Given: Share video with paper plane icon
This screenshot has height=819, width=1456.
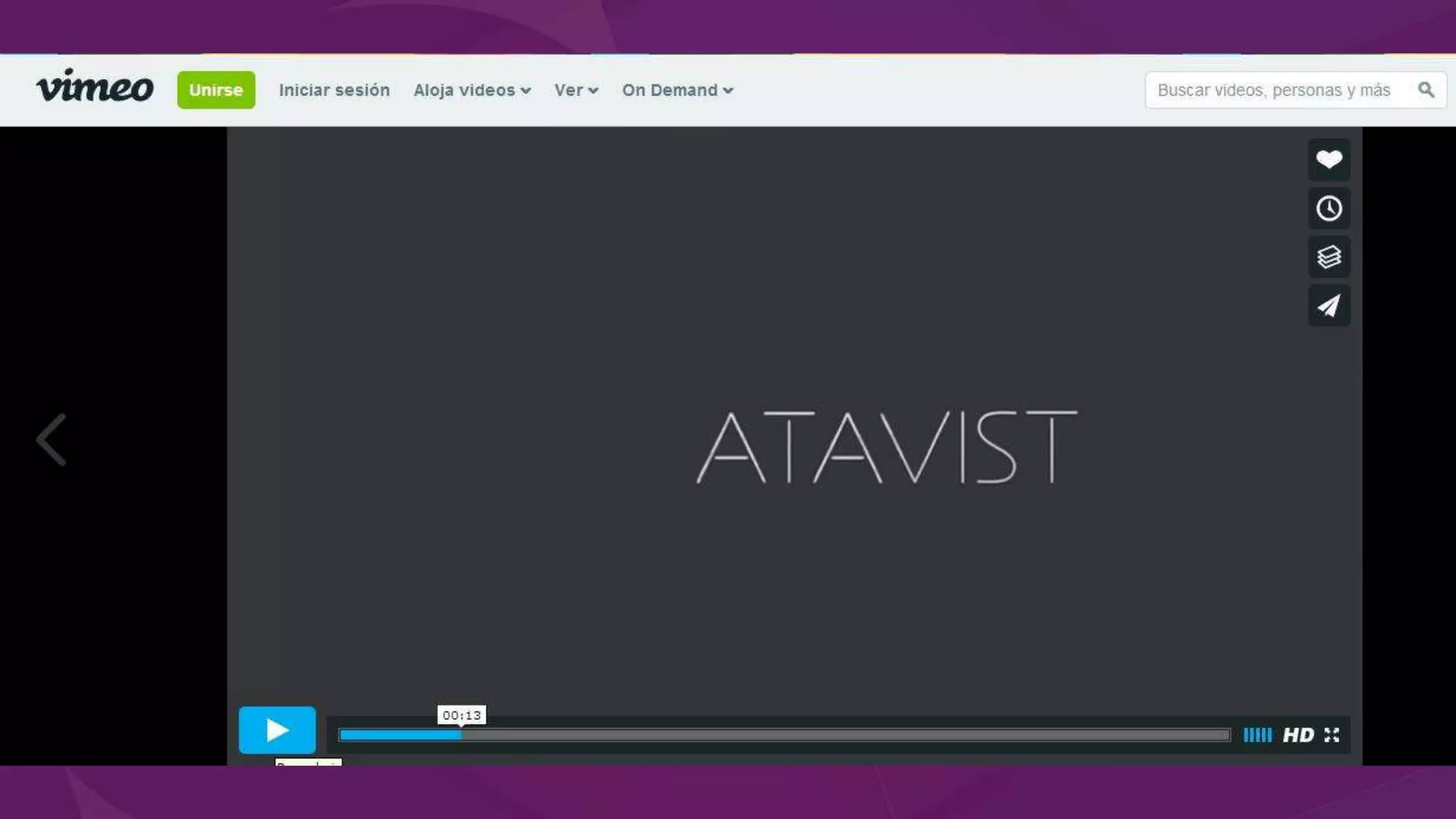Looking at the screenshot, I should (1328, 306).
